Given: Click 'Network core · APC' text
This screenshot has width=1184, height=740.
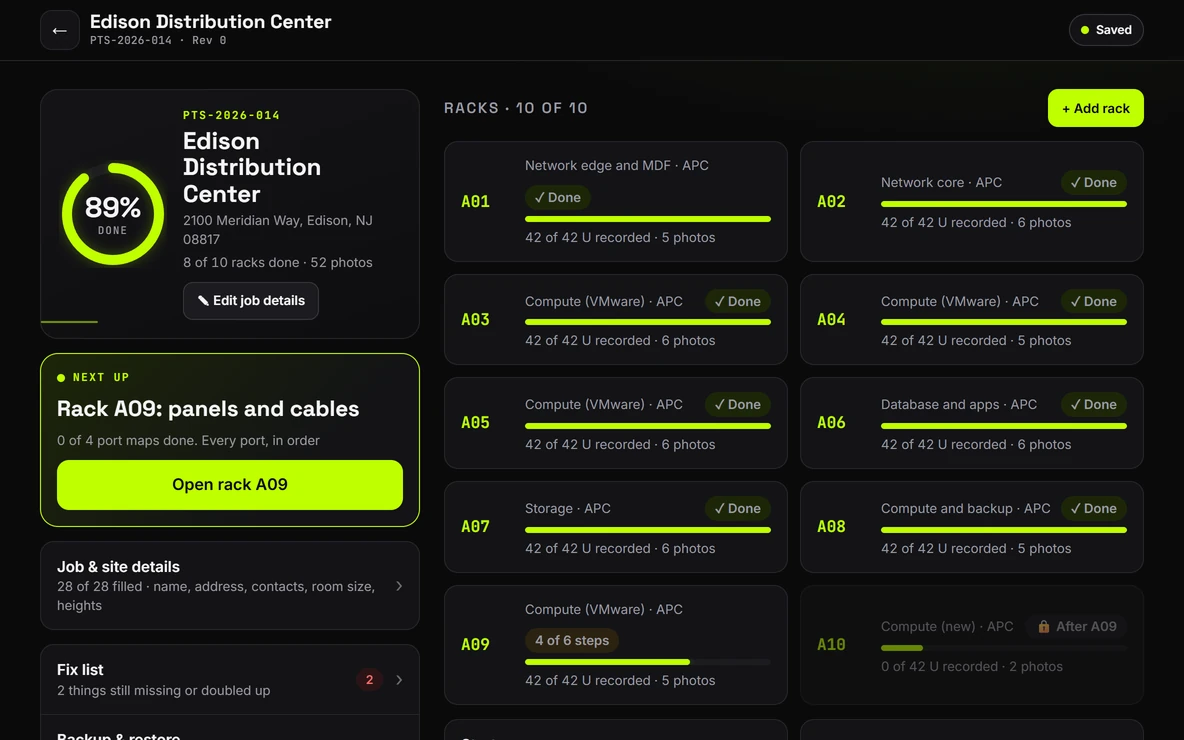Looking at the screenshot, I should coord(941,183).
